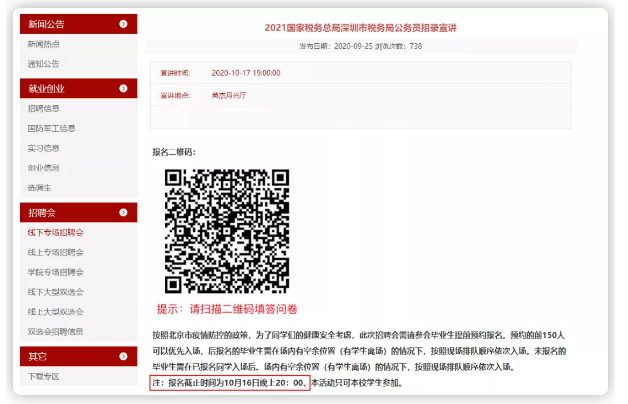This screenshot has height=404, width=628.
Task: Expand the 就业创业 section arrow icon
Action: (123, 88)
